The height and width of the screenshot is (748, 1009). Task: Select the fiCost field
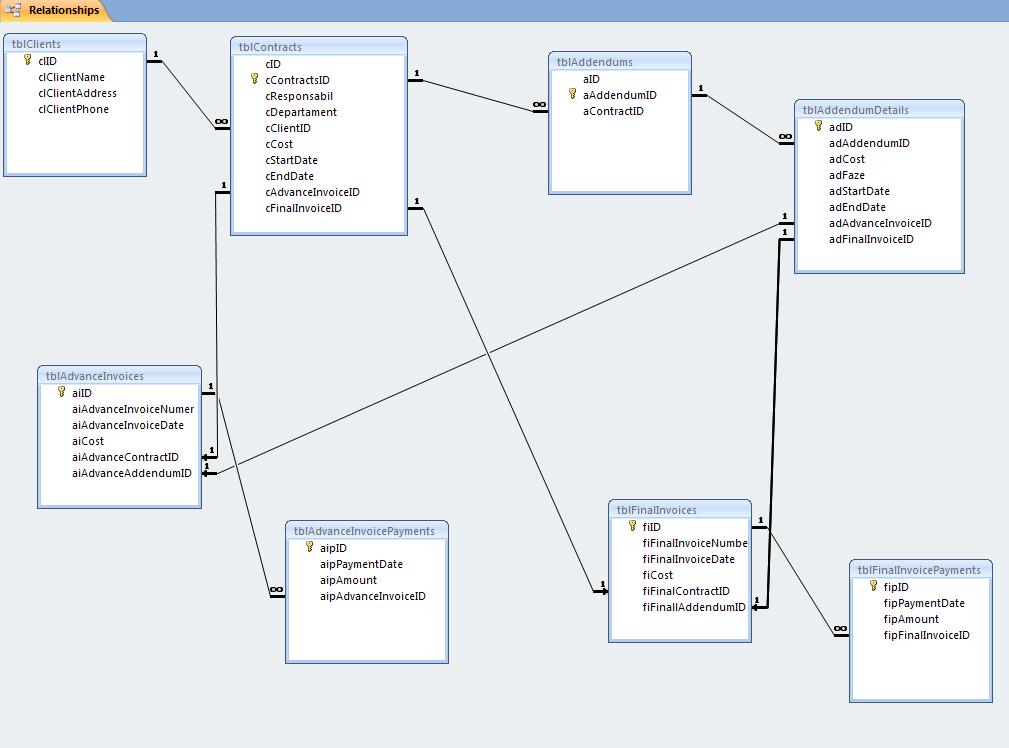pyautogui.click(x=658, y=575)
